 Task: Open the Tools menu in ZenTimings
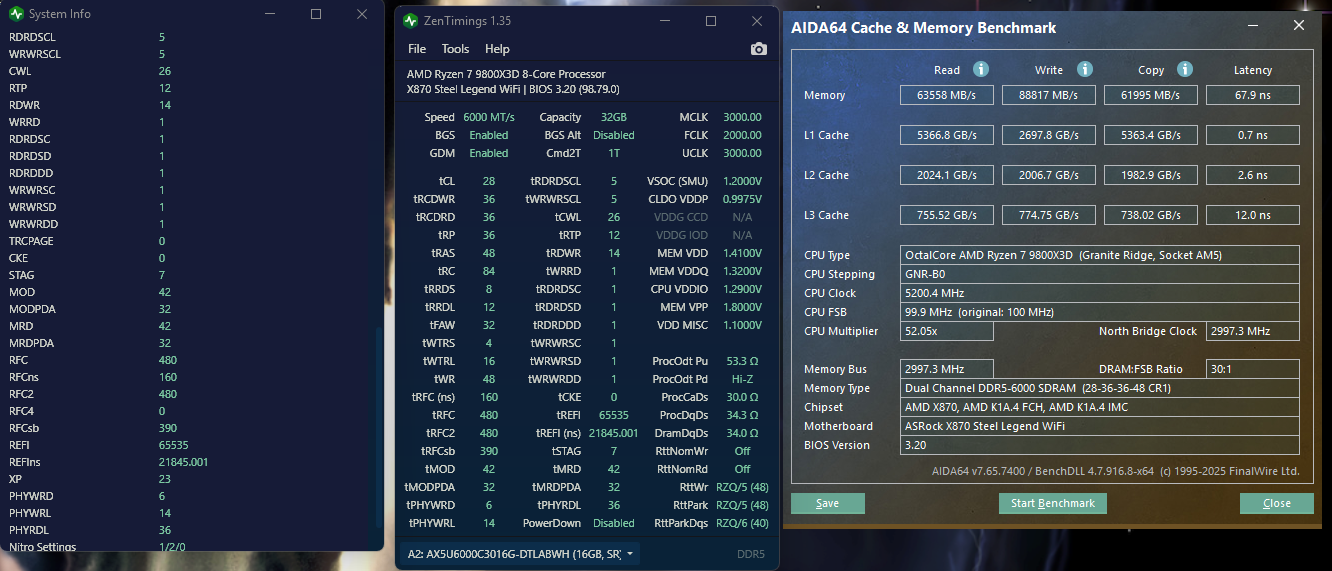[455, 49]
